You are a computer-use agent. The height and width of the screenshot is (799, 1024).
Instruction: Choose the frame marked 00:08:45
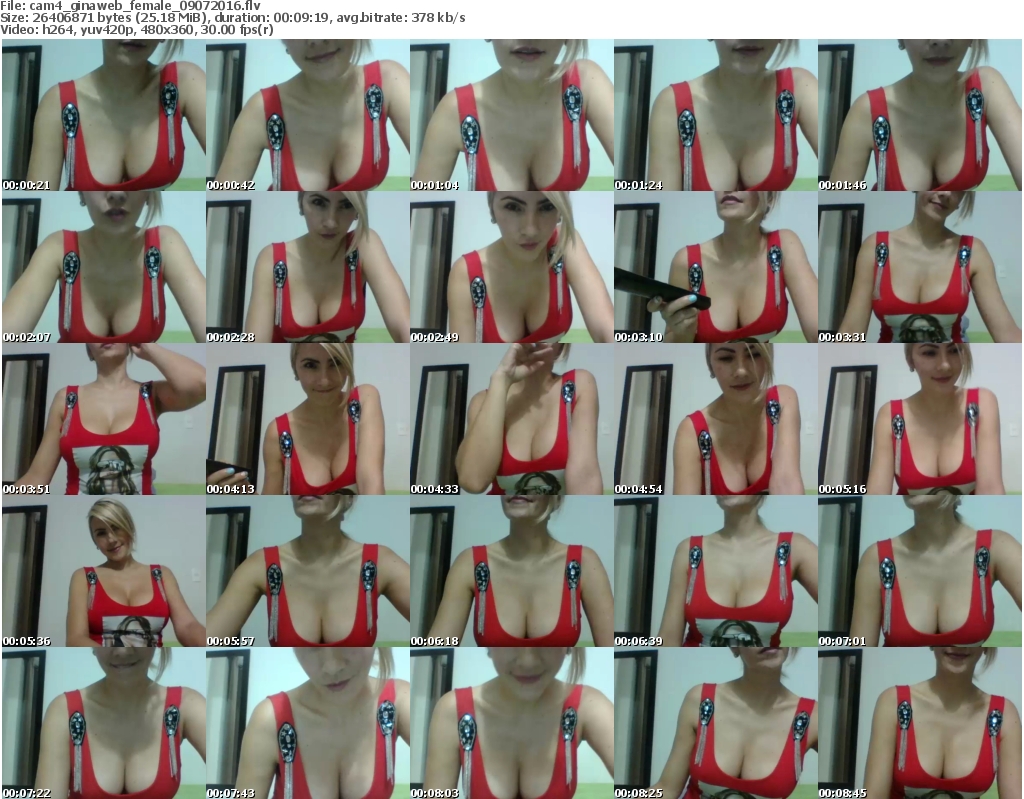pyautogui.click(x=920, y=723)
